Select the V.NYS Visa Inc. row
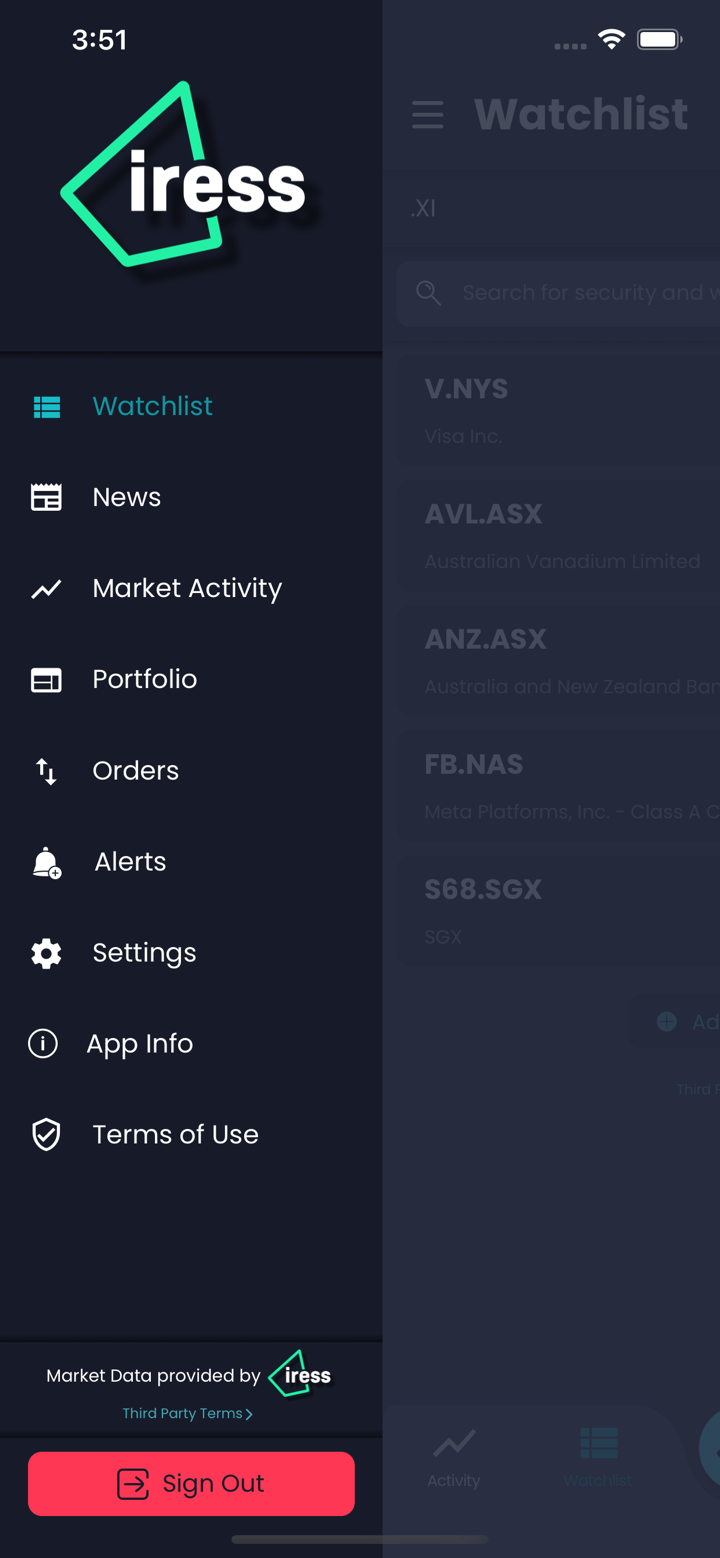Viewport: 720px width, 1558px height. (560, 411)
